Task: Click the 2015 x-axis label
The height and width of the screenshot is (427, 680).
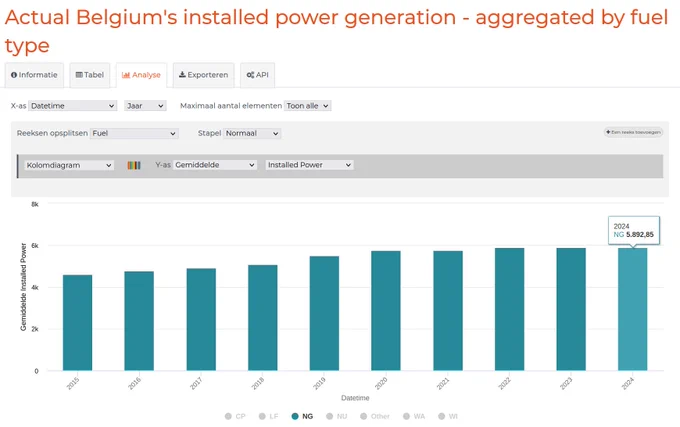Action: (x=73, y=384)
